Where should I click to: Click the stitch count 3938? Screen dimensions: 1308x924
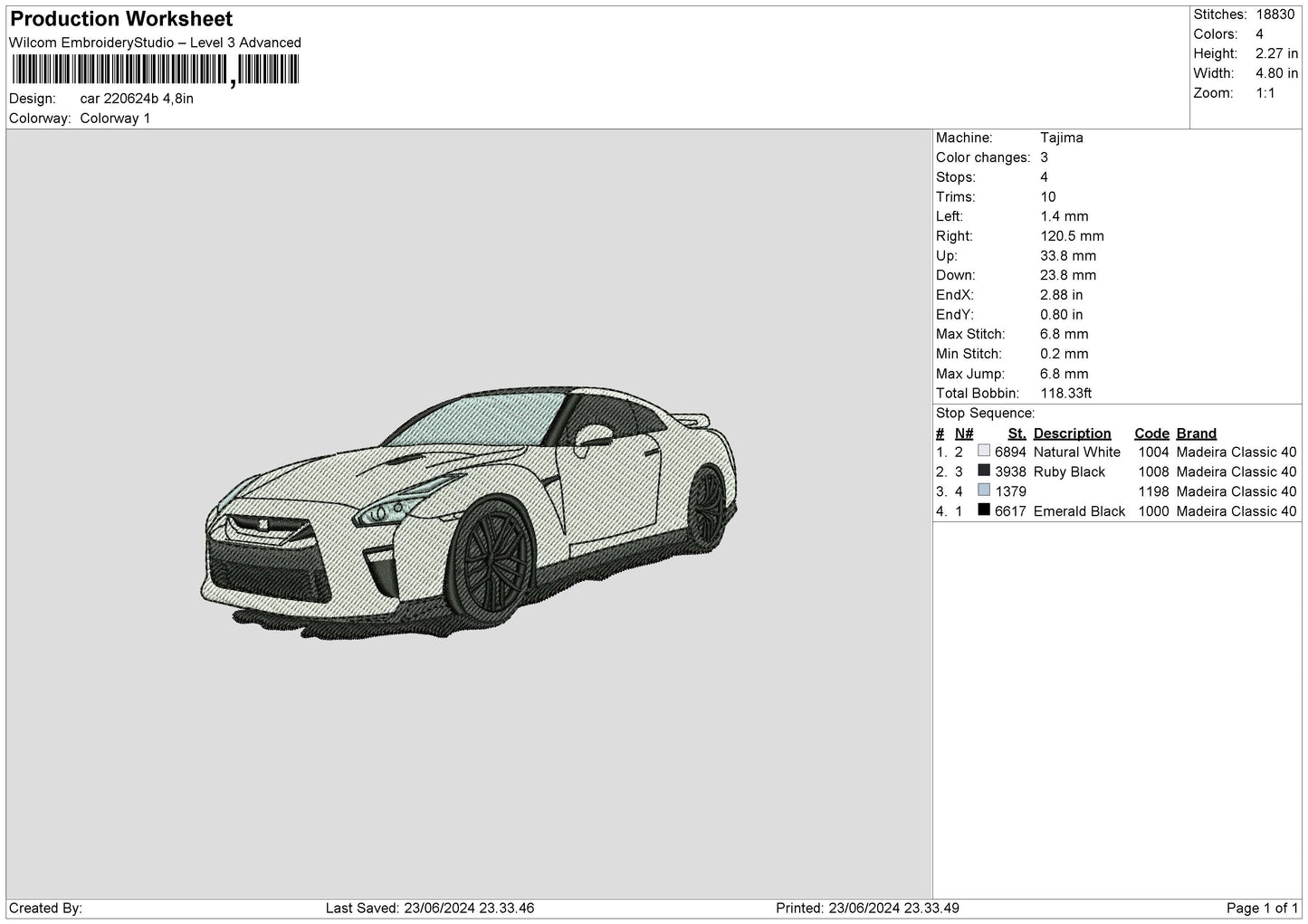coord(1010,472)
